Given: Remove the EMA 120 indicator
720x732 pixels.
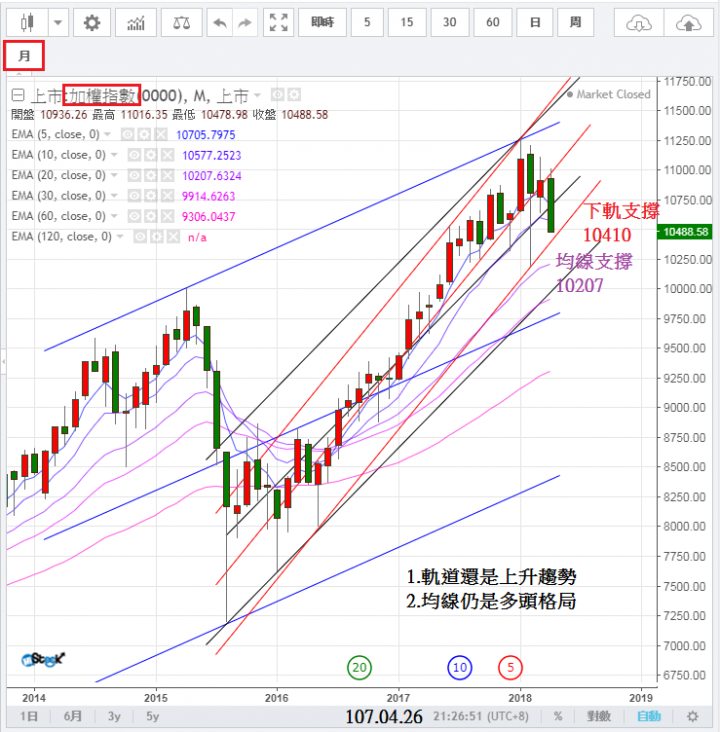Looking at the screenshot, I should click(174, 237).
